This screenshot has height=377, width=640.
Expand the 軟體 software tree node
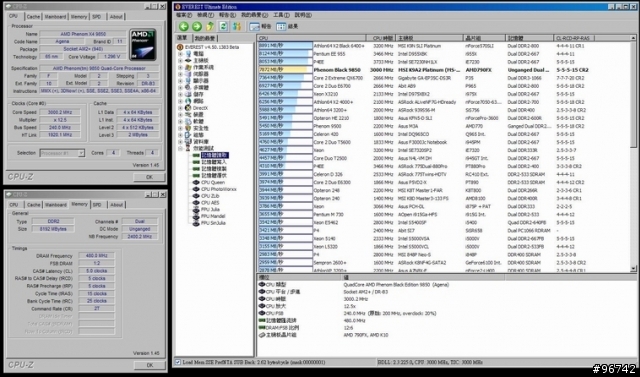point(180,122)
